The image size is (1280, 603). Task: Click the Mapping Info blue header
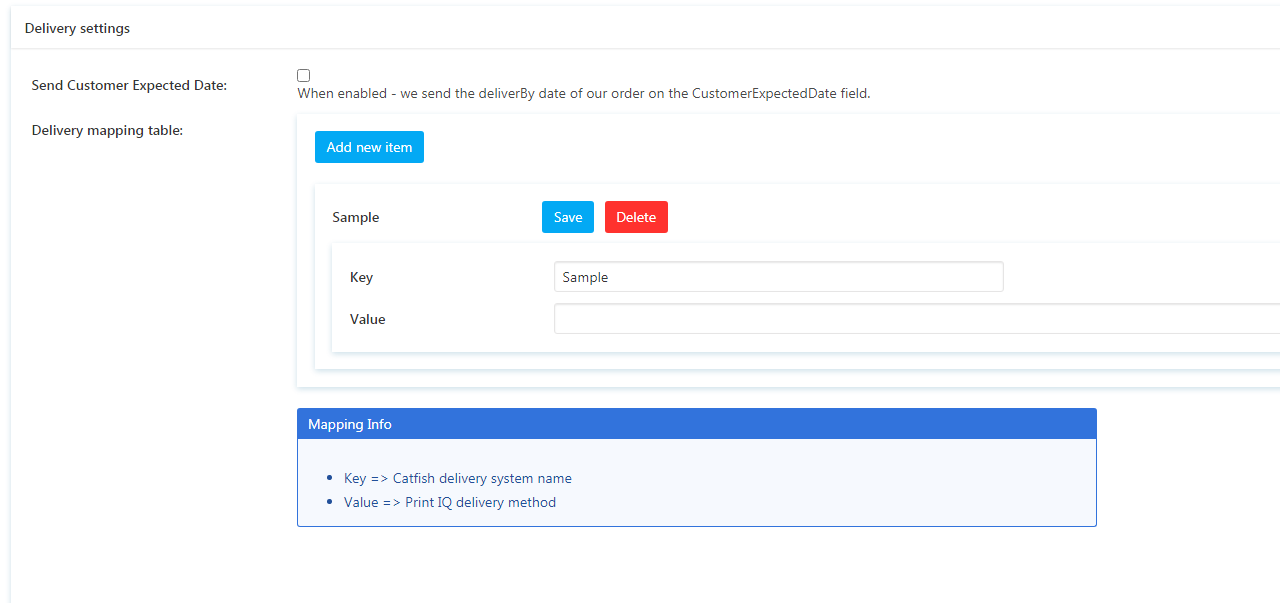696,424
